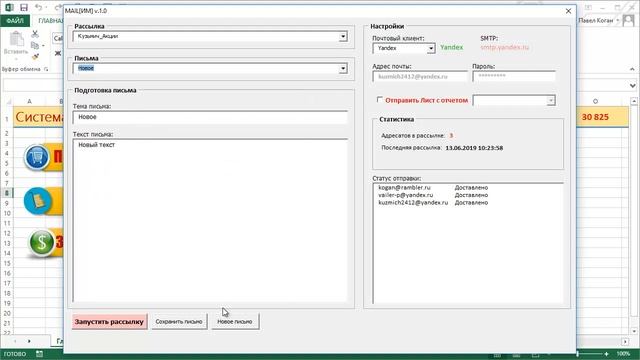Click inside the Текст письма text area
The height and width of the screenshot is (360, 640).
pyautogui.click(x=210, y=220)
